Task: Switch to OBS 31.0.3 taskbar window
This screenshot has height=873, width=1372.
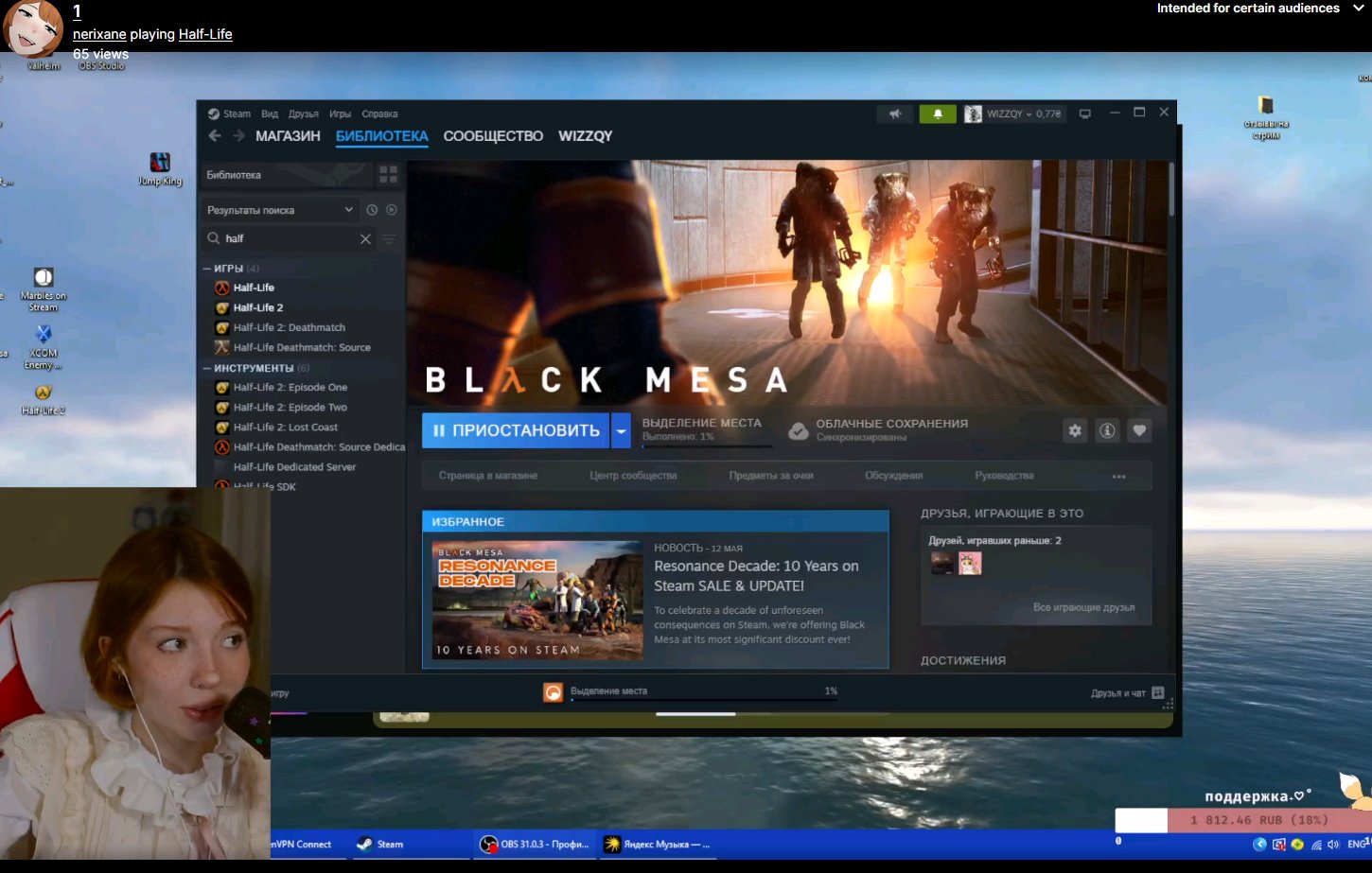Action: pyautogui.click(x=536, y=845)
